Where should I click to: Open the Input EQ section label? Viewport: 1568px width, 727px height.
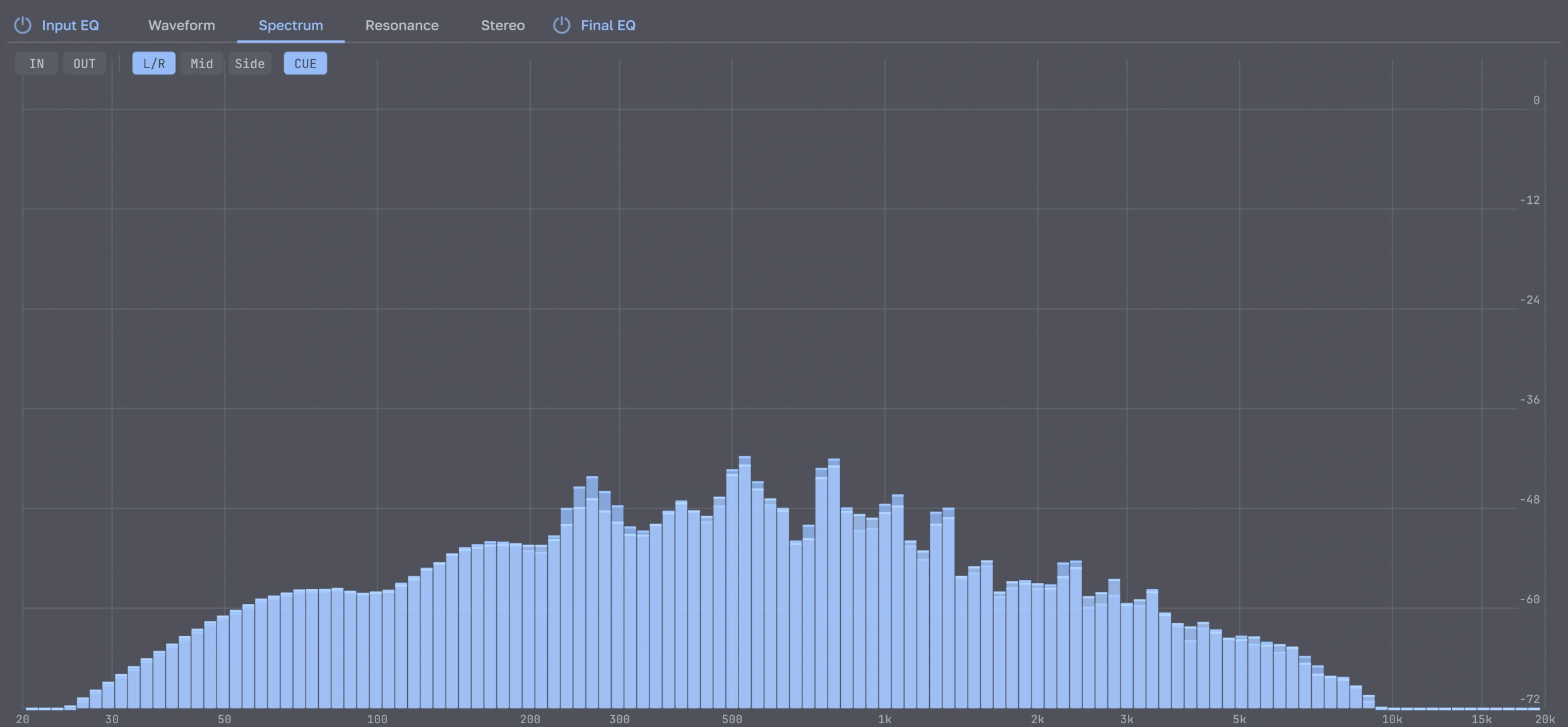click(x=70, y=25)
